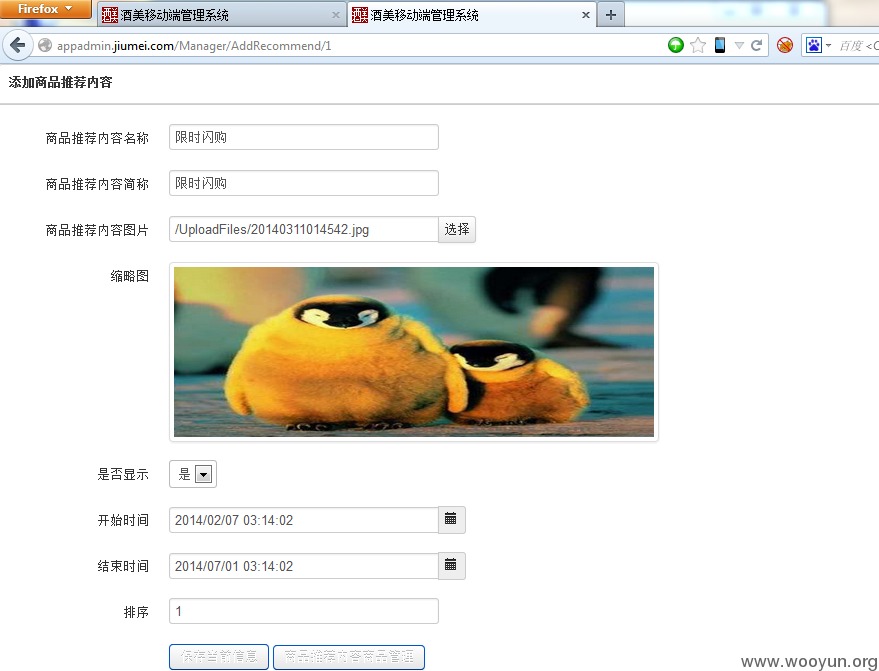
Task: Click the crossed-out fox extension icon
Action: [785, 45]
